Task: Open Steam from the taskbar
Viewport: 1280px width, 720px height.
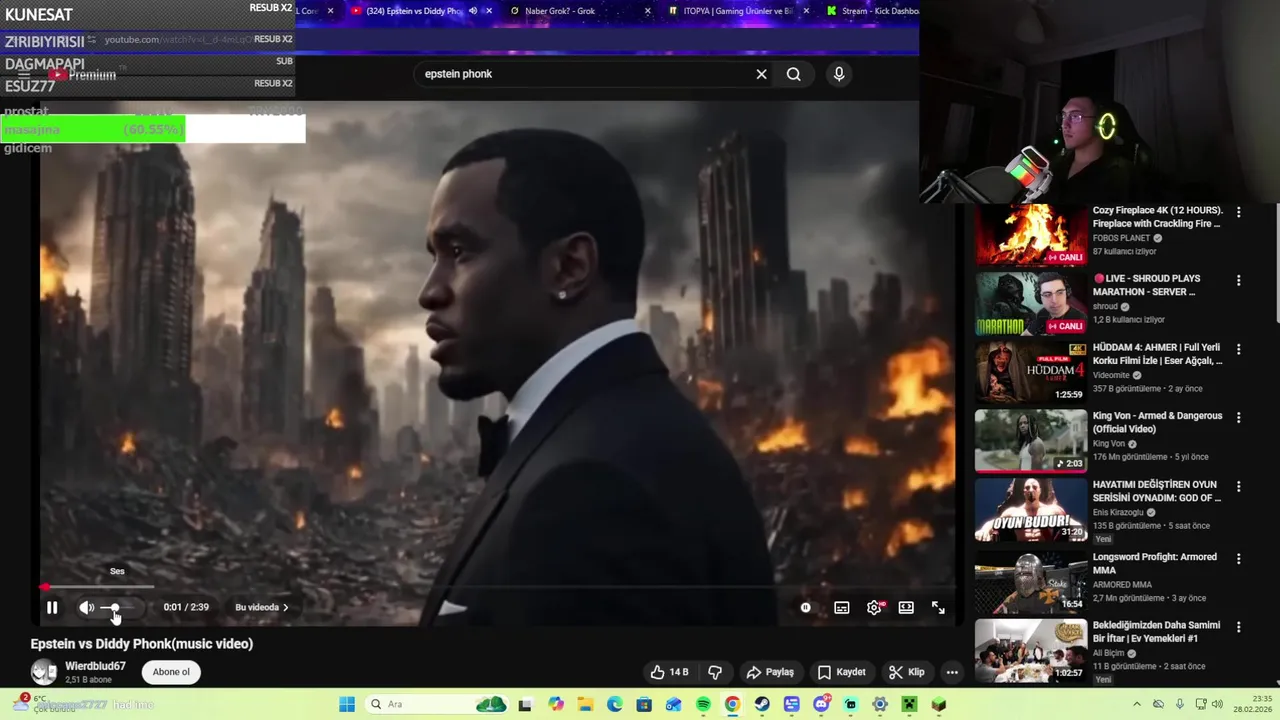Action: tap(762, 704)
